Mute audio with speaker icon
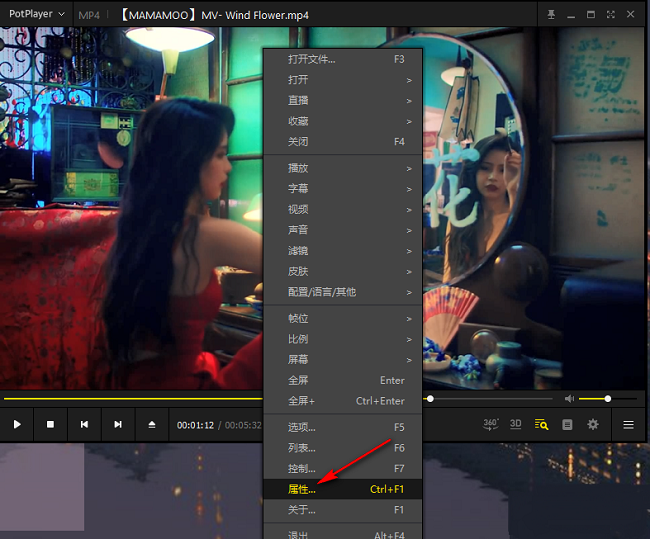This screenshot has width=650, height=539. click(570, 398)
